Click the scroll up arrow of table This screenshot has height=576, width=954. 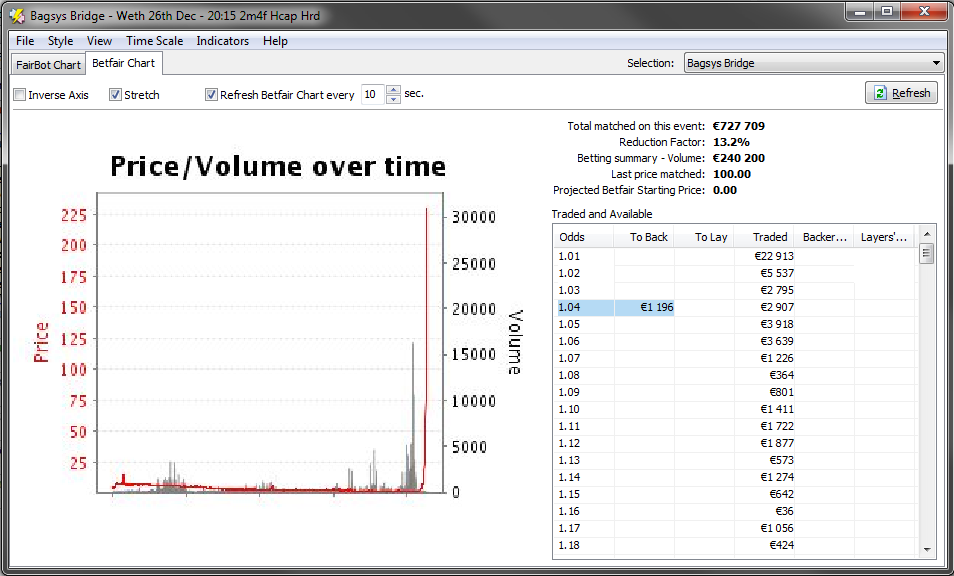(927, 234)
